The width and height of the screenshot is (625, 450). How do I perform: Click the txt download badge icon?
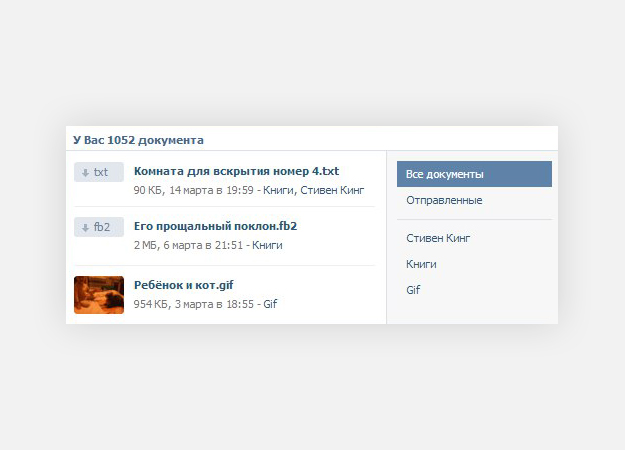pos(99,172)
